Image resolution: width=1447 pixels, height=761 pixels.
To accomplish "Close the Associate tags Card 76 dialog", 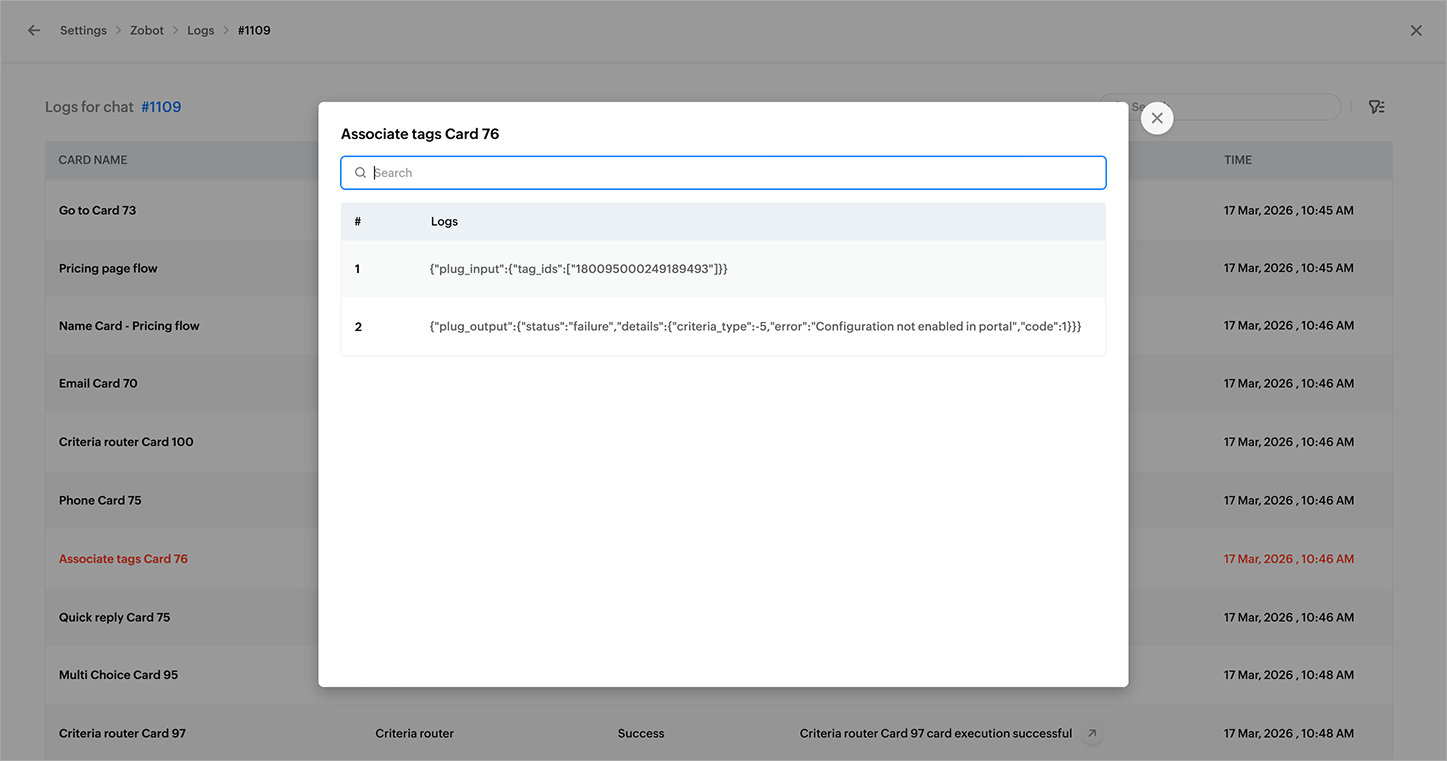I will pyautogui.click(x=1157, y=118).
